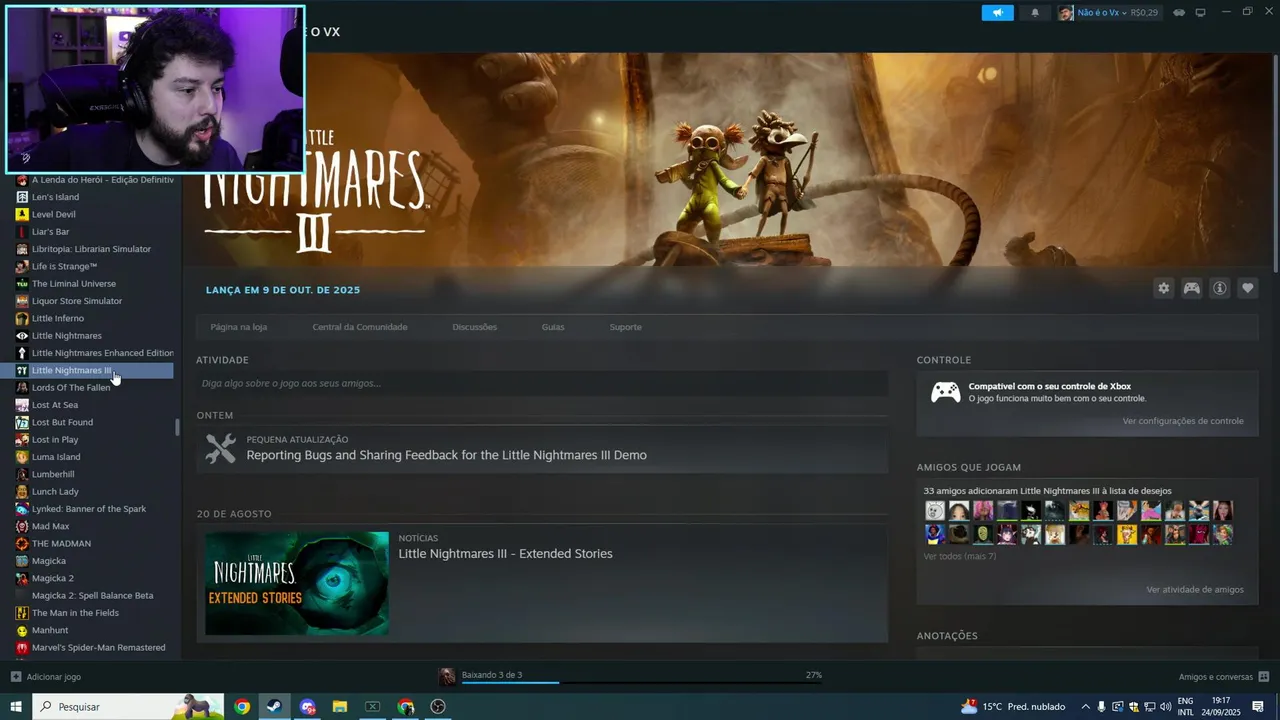Select the first friend avatar in wishlist row
Screen dimensions: 1280x720
click(x=934, y=511)
